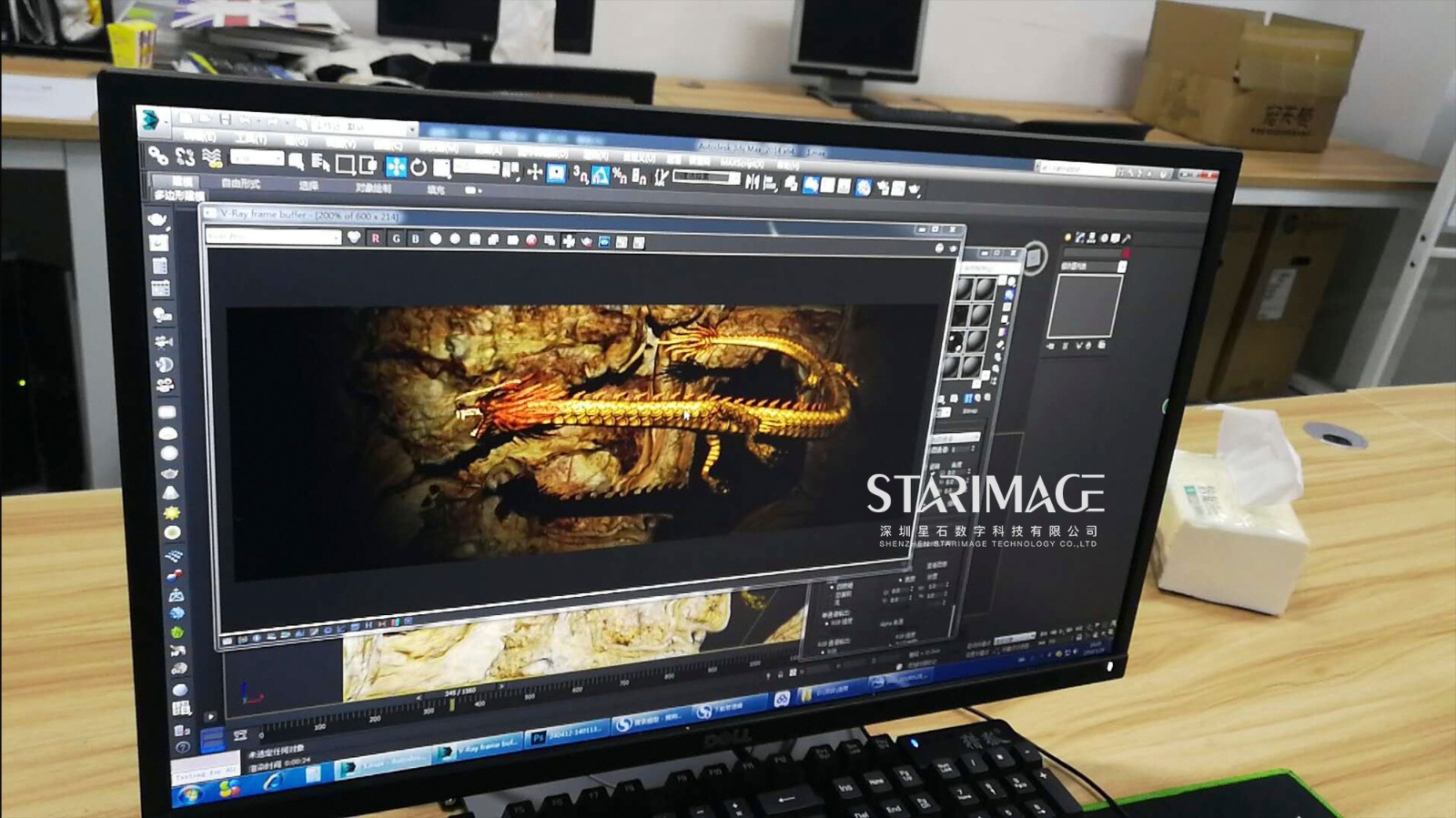Click the ViewCube icon beside Material Editor
The height and width of the screenshot is (818, 1456).
coord(1034,258)
